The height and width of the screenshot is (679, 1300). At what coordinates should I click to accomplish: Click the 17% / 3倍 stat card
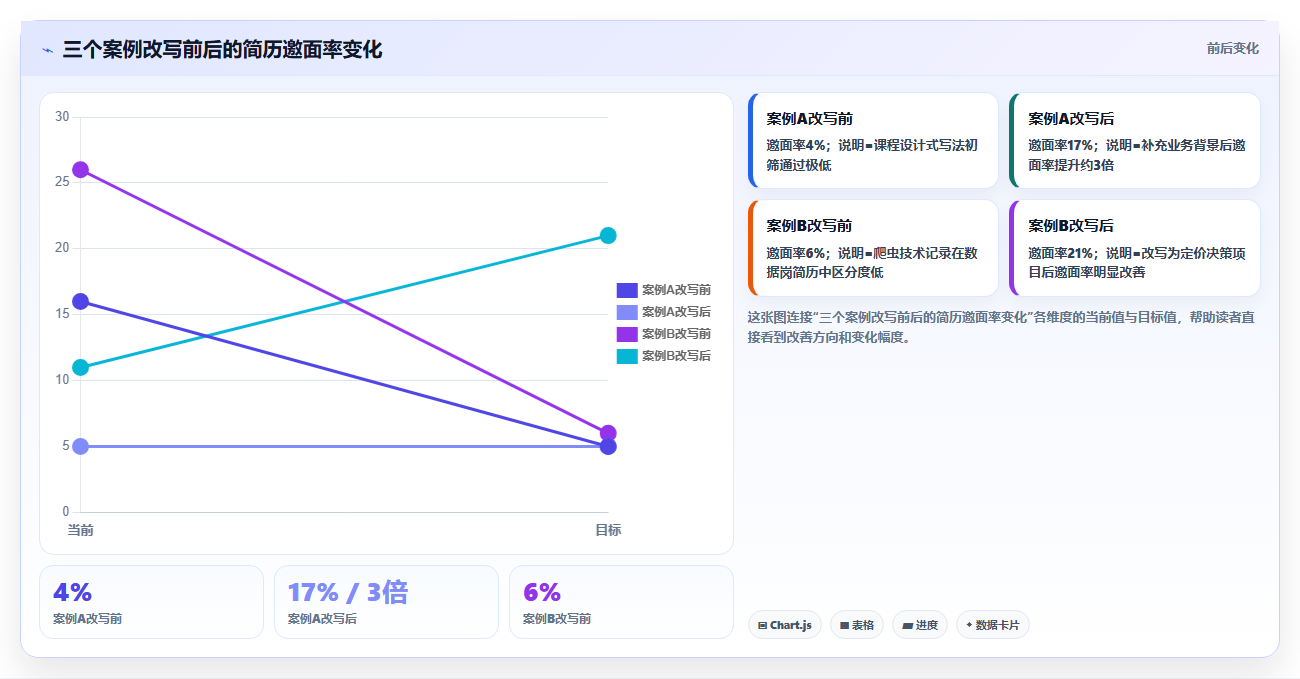(386, 602)
